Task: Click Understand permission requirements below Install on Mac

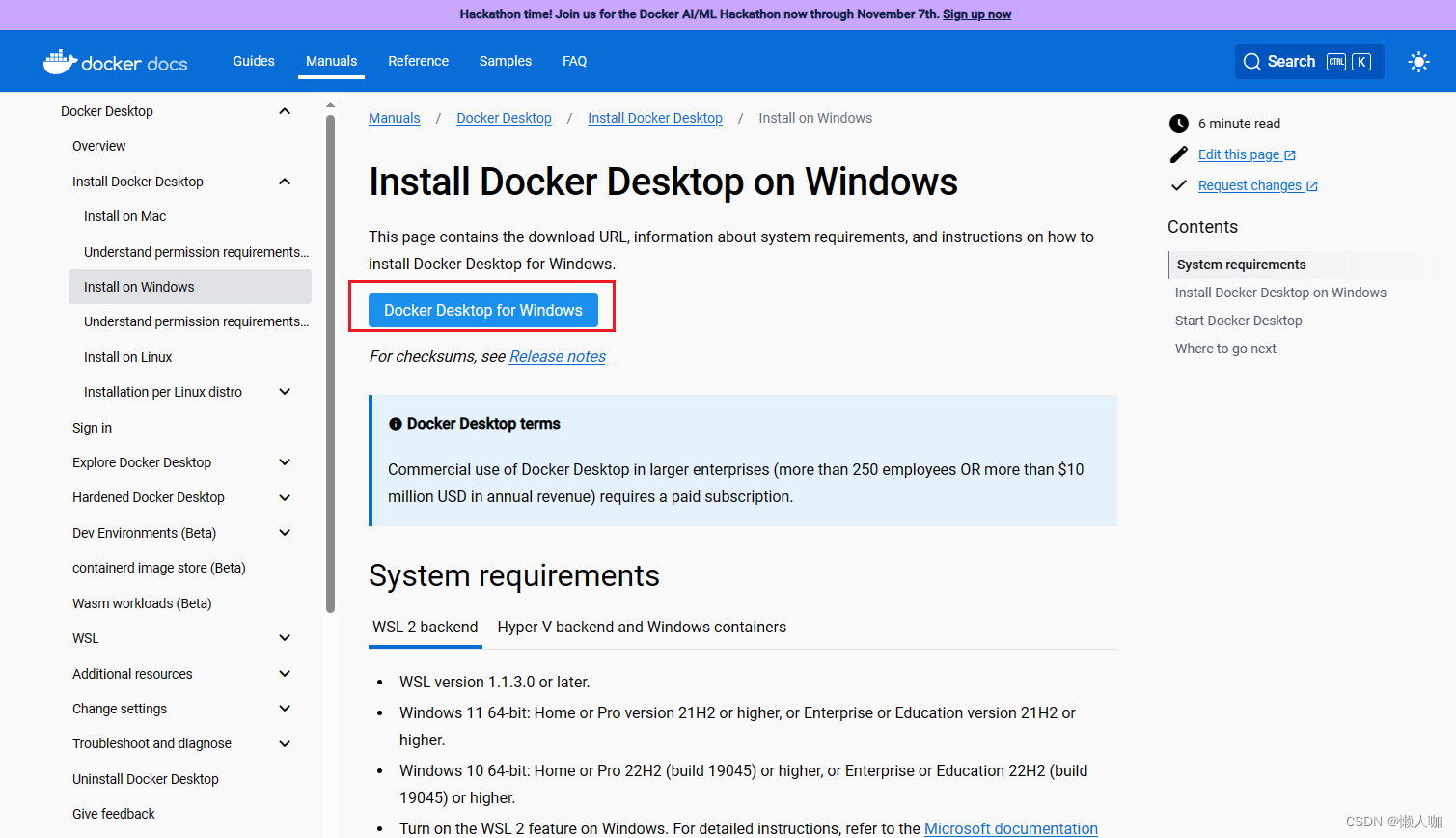Action: click(197, 252)
